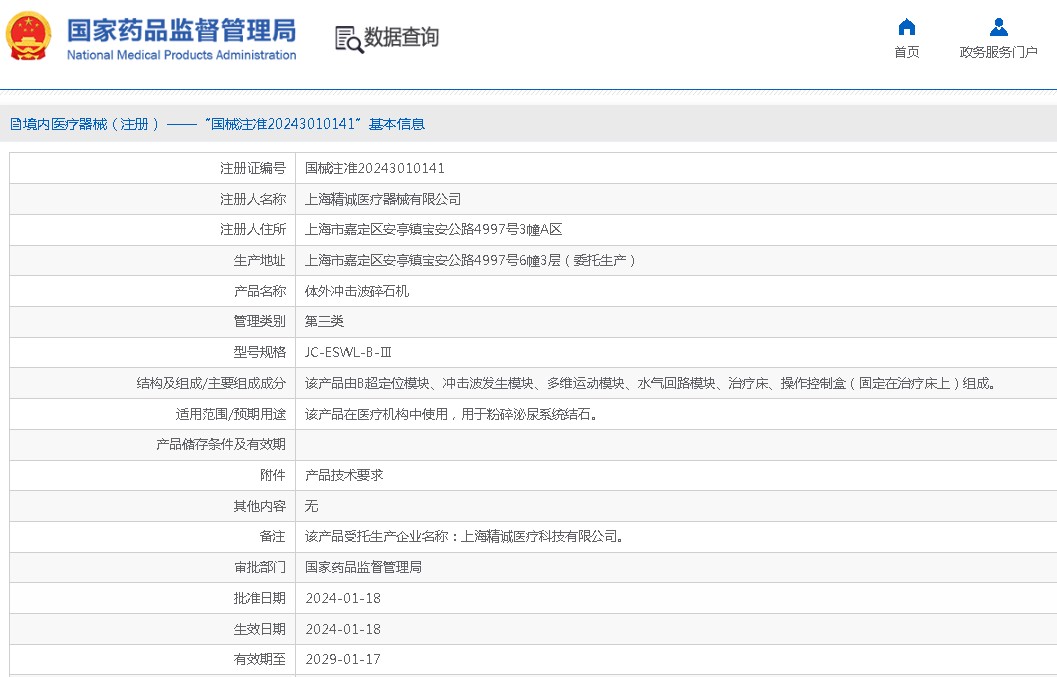1057x677 pixels.
Task: Click intended use text 用于粉碎泌尿系统结石
Action: click(529, 414)
